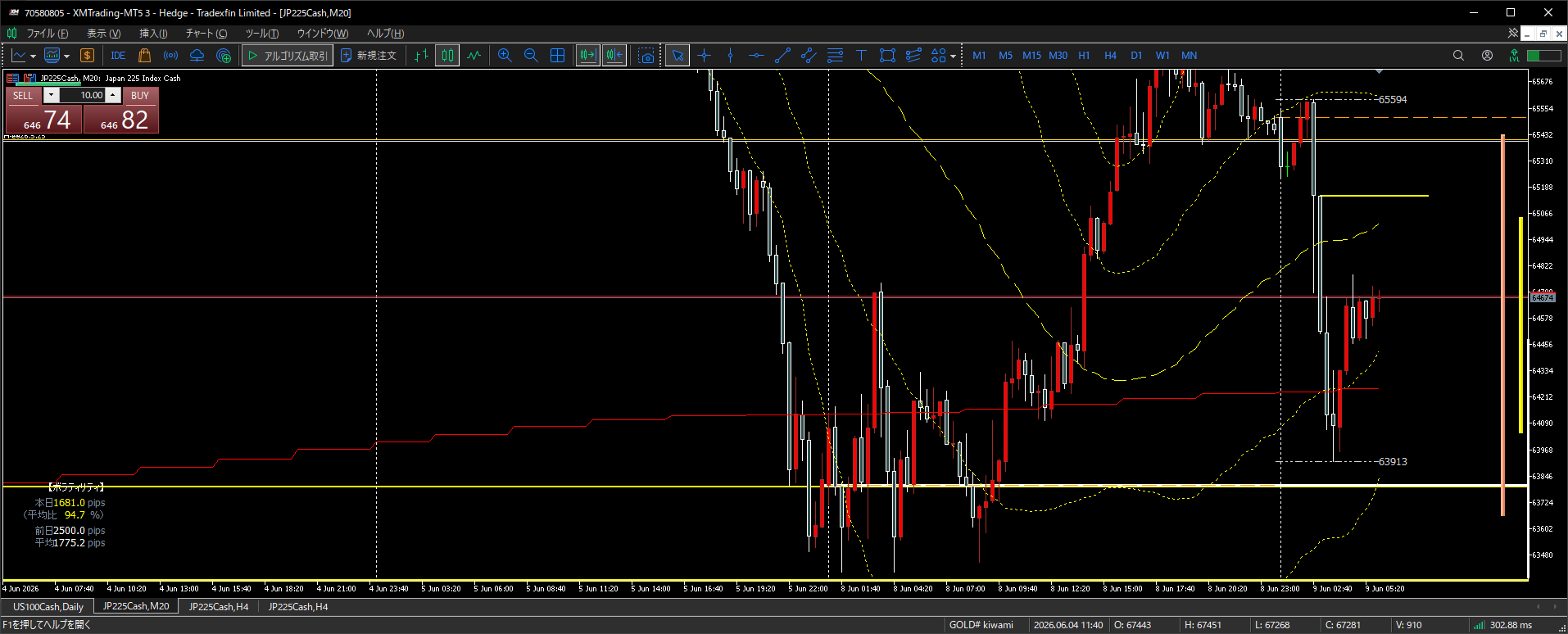The height and width of the screenshot is (634, 1568).
Task: Insert a text label tool
Action: (x=861, y=56)
